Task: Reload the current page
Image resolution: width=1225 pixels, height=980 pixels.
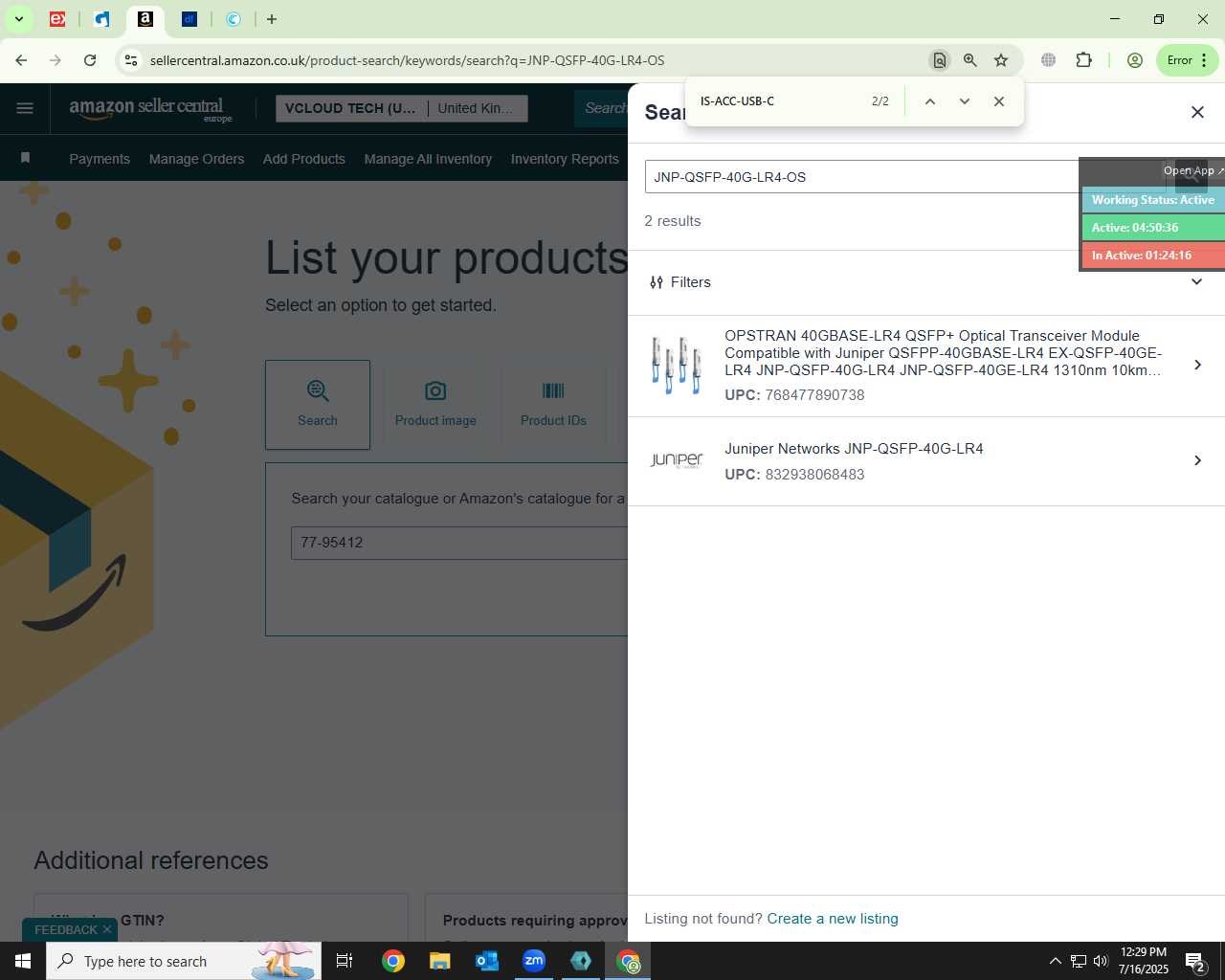Action: (90, 60)
